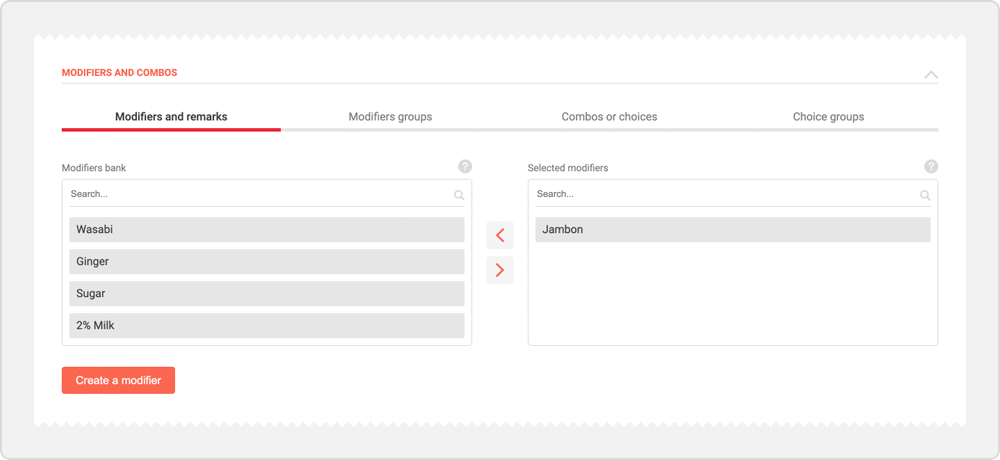Click the help icon beside Modifiers bank
The width and height of the screenshot is (1000, 460).
tap(465, 167)
